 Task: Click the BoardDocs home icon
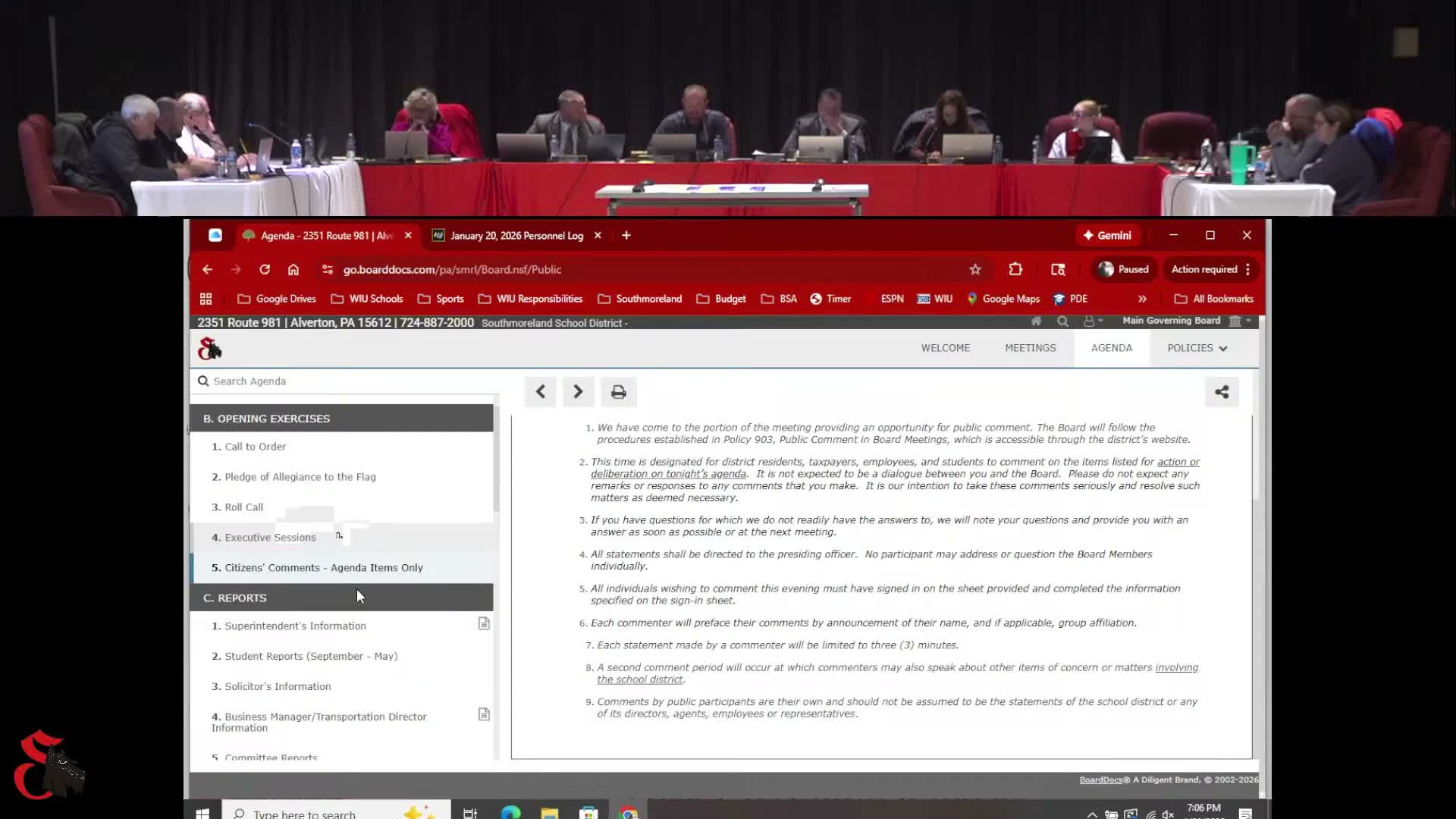1036,322
